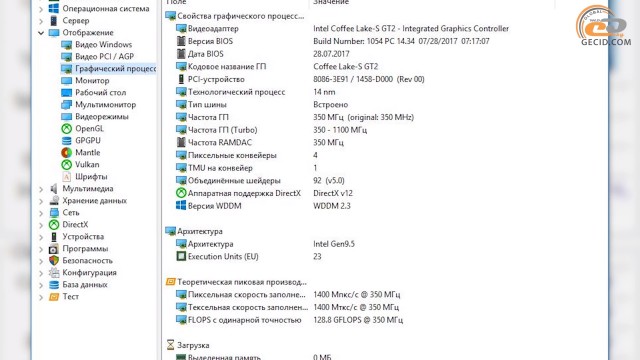This screenshot has width=640, height=360.
Task: Expand the База данных tree node
Action: pyautogui.click(x=41, y=285)
